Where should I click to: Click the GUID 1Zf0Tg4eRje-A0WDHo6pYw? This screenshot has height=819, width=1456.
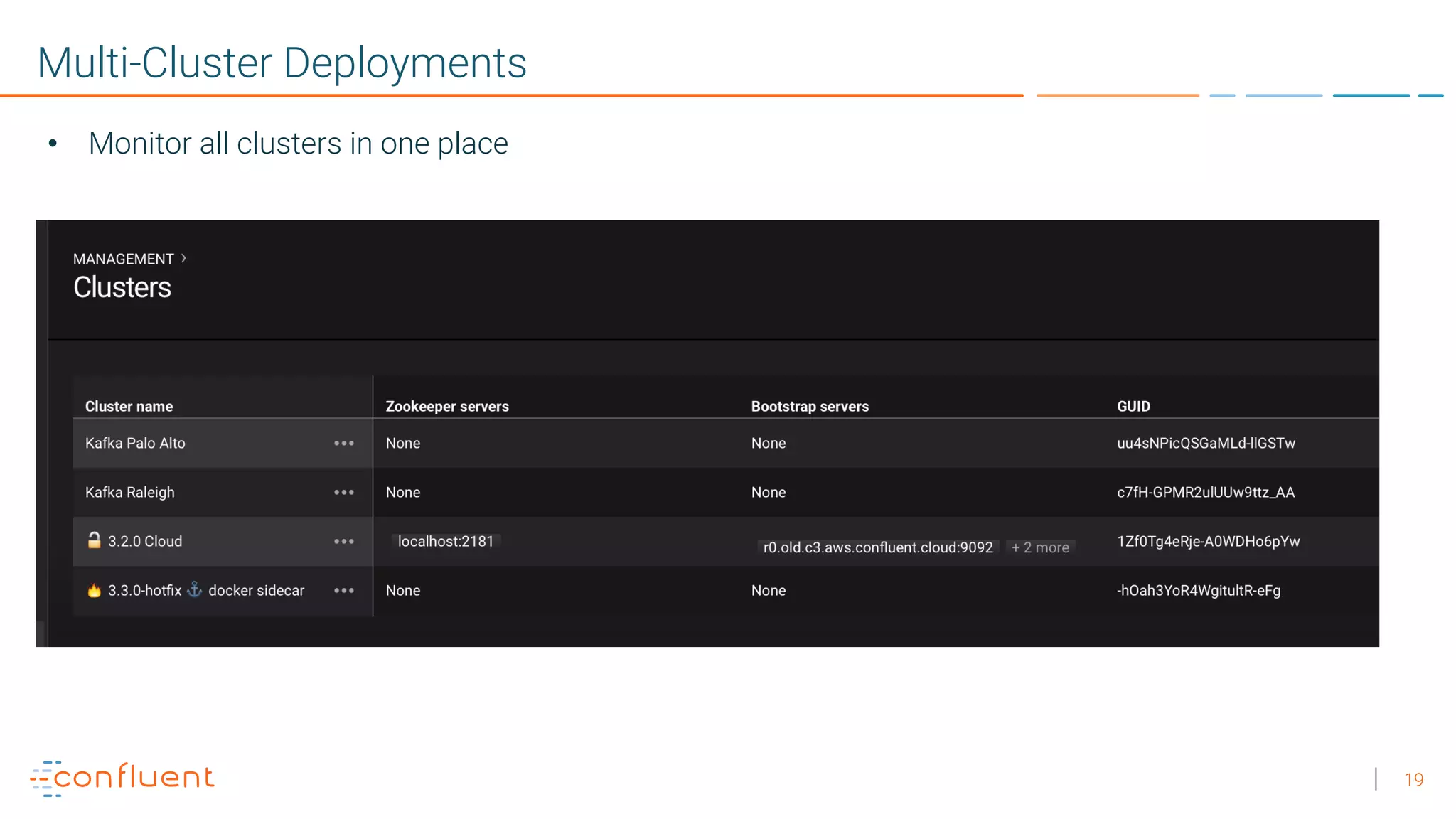[1208, 541]
